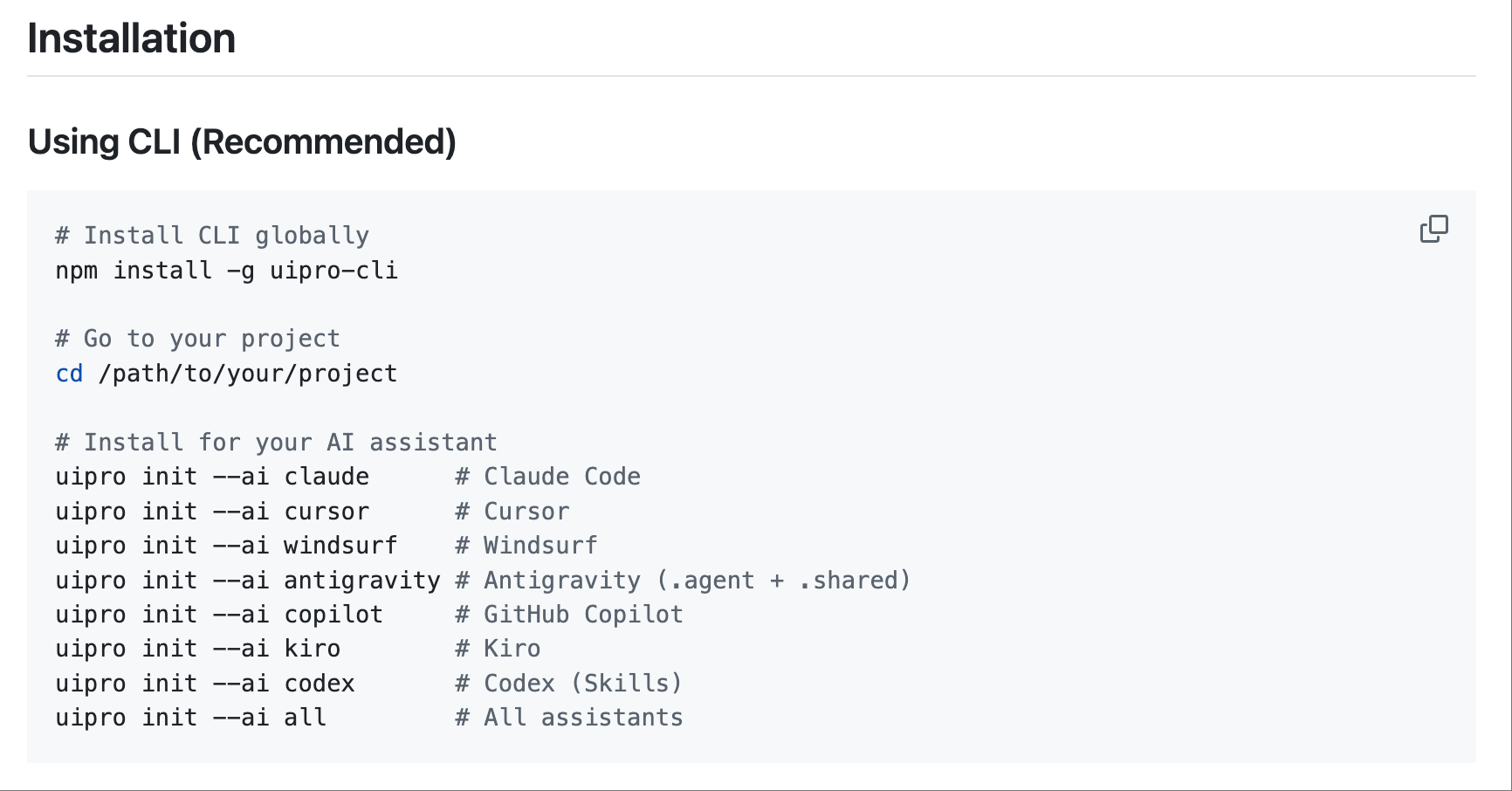Click the 'uipro init --ai antigravity' command
This screenshot has width=1512, height=791.
click(248, 581)
